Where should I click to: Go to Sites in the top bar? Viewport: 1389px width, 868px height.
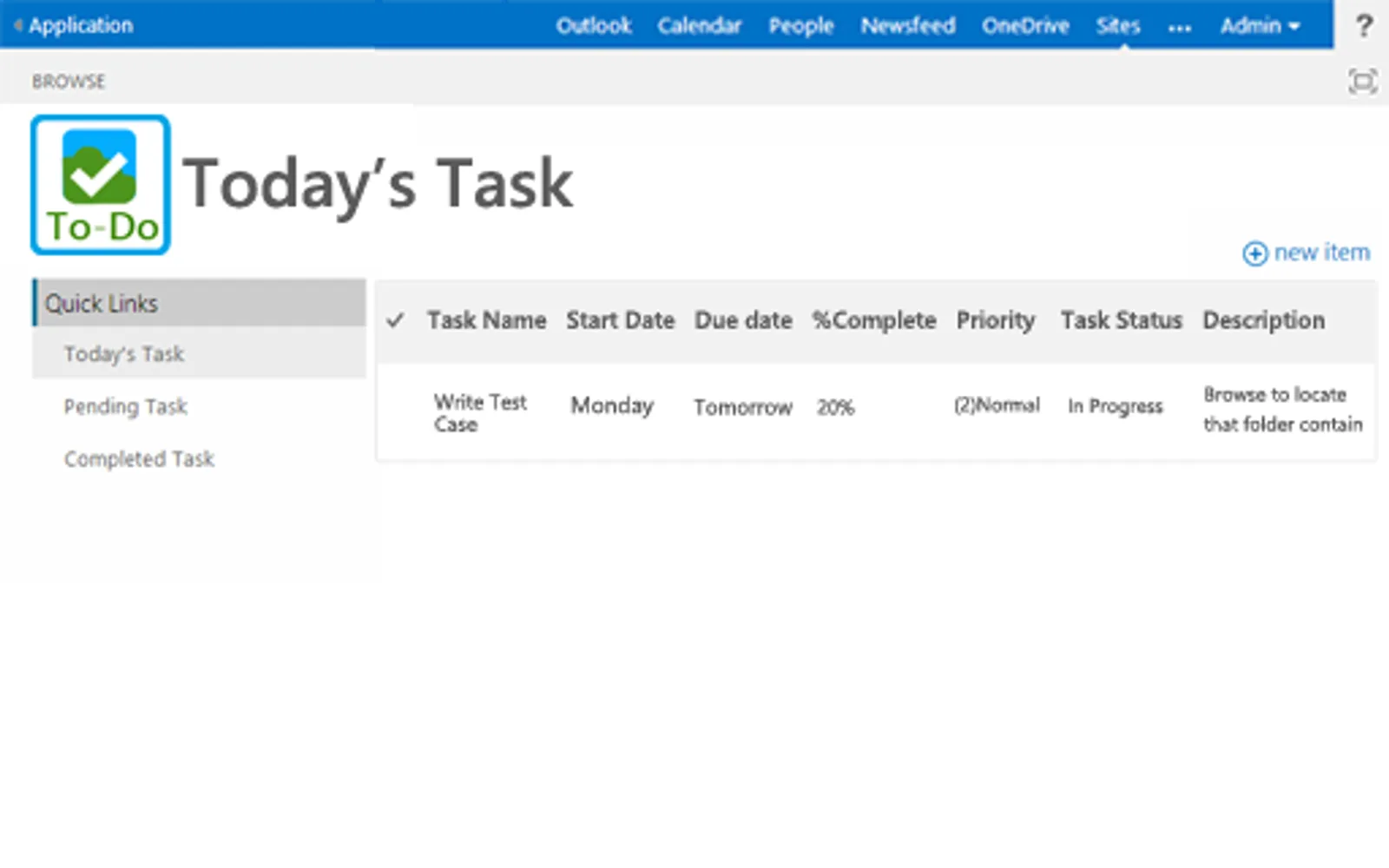pyautogui.click(x=1118, y=26)
